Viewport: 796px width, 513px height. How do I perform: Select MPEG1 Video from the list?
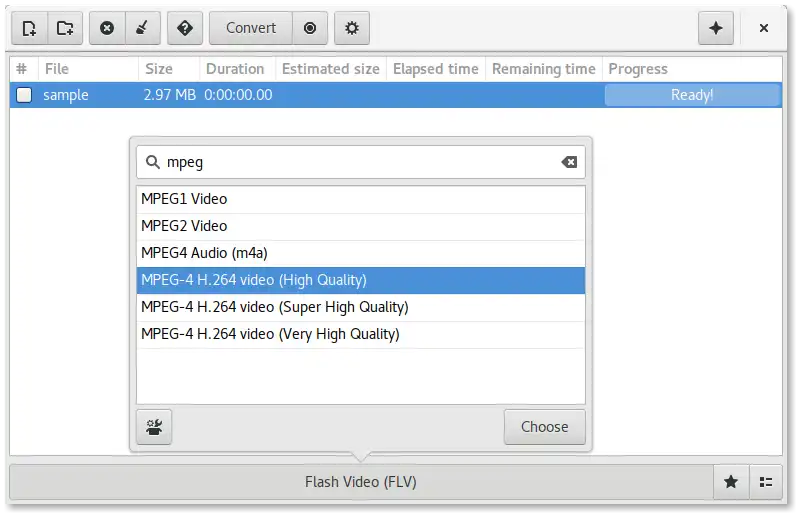click(x=360, y=199)
